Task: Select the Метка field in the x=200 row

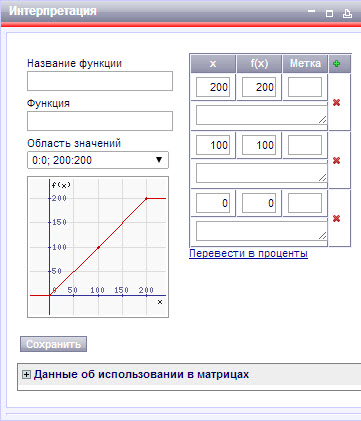Action: coord(305,87)
